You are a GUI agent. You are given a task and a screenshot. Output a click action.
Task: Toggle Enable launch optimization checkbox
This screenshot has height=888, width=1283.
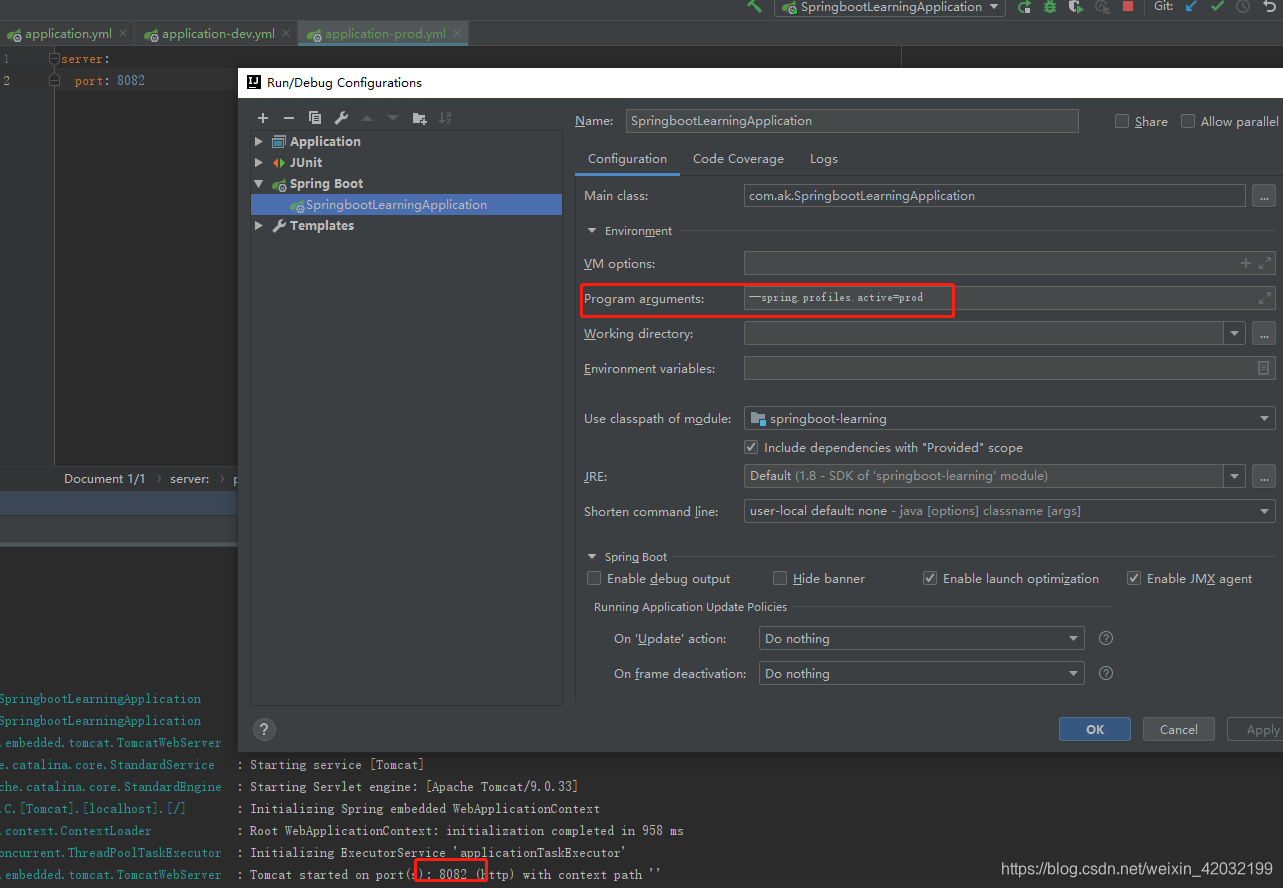tap(930, 578)
